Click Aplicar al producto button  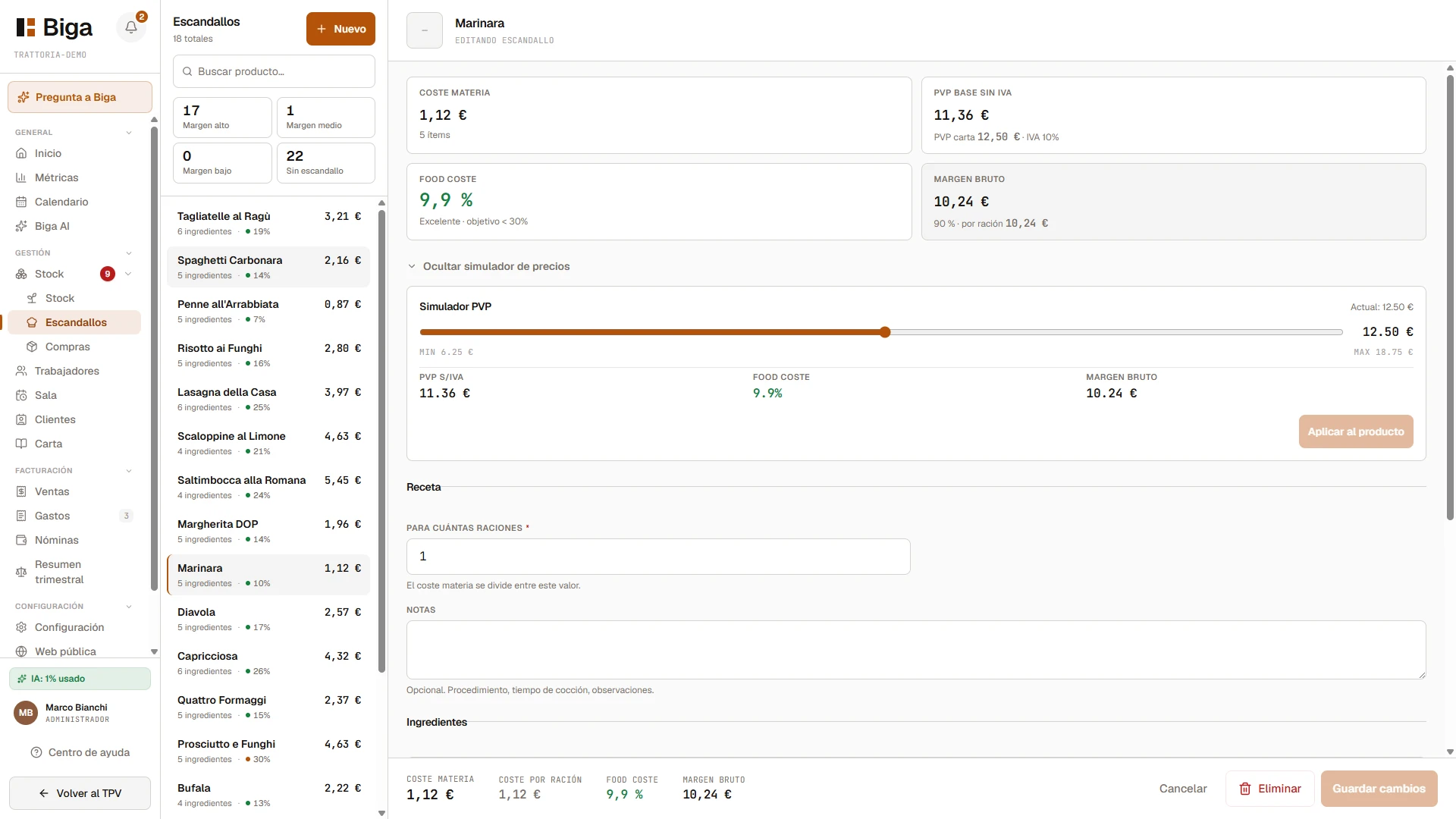pos(1356,431)
